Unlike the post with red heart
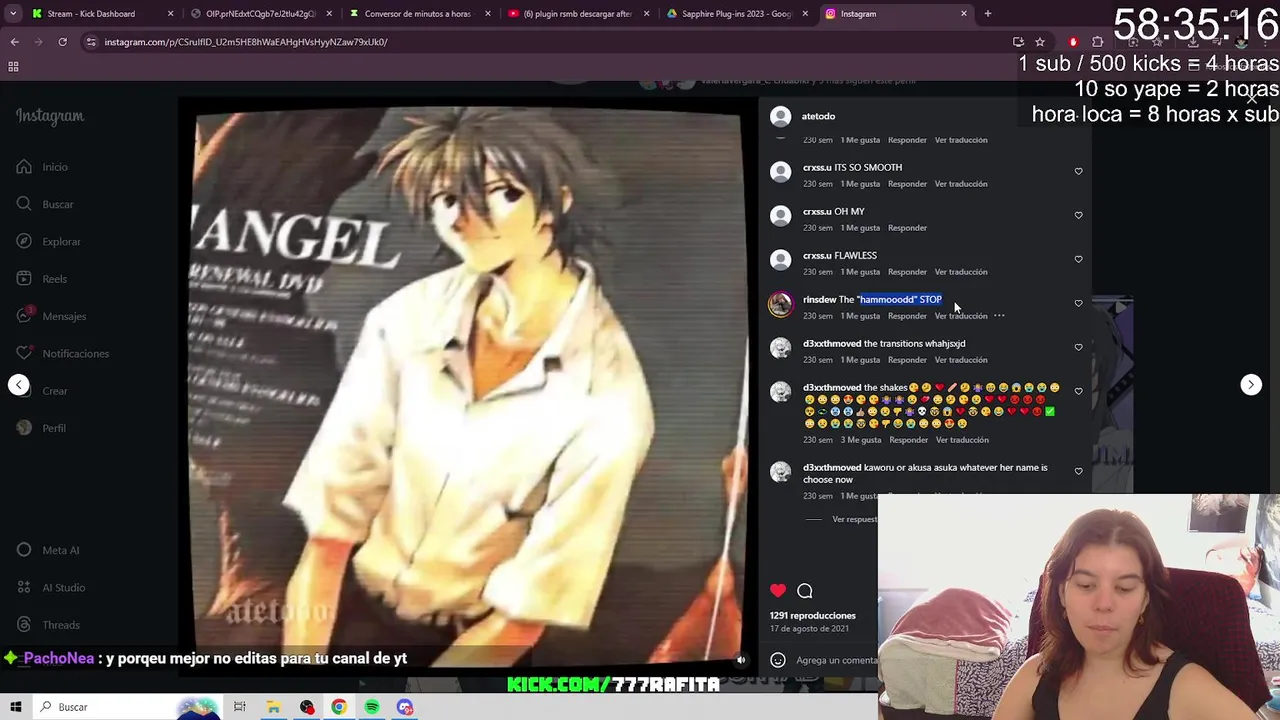 778,591
